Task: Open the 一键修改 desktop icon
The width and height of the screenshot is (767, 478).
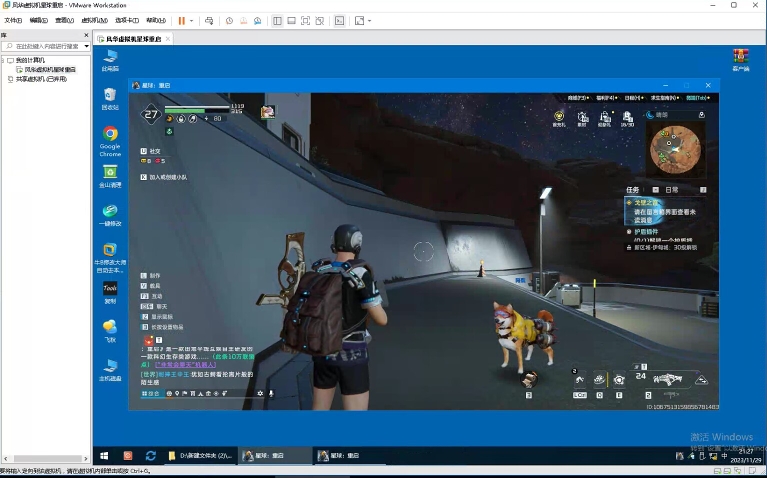Action: click(110, 215)
